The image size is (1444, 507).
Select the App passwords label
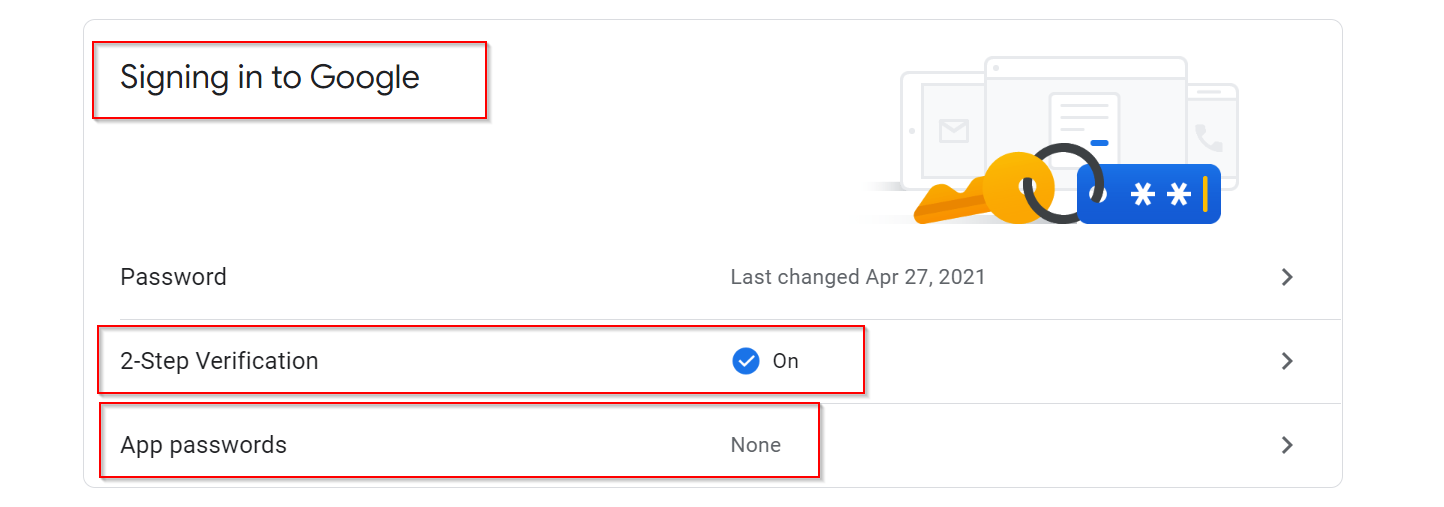click(203, 445)
